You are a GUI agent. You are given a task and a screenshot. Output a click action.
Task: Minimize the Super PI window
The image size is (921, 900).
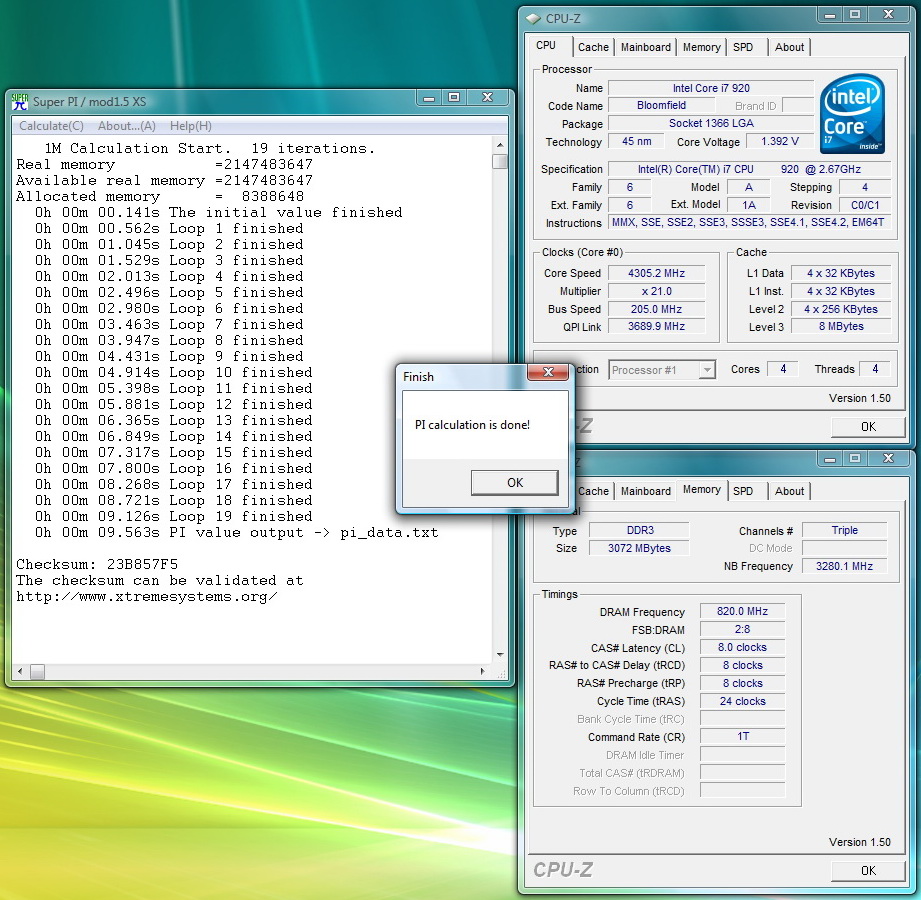tap(429, 98)
